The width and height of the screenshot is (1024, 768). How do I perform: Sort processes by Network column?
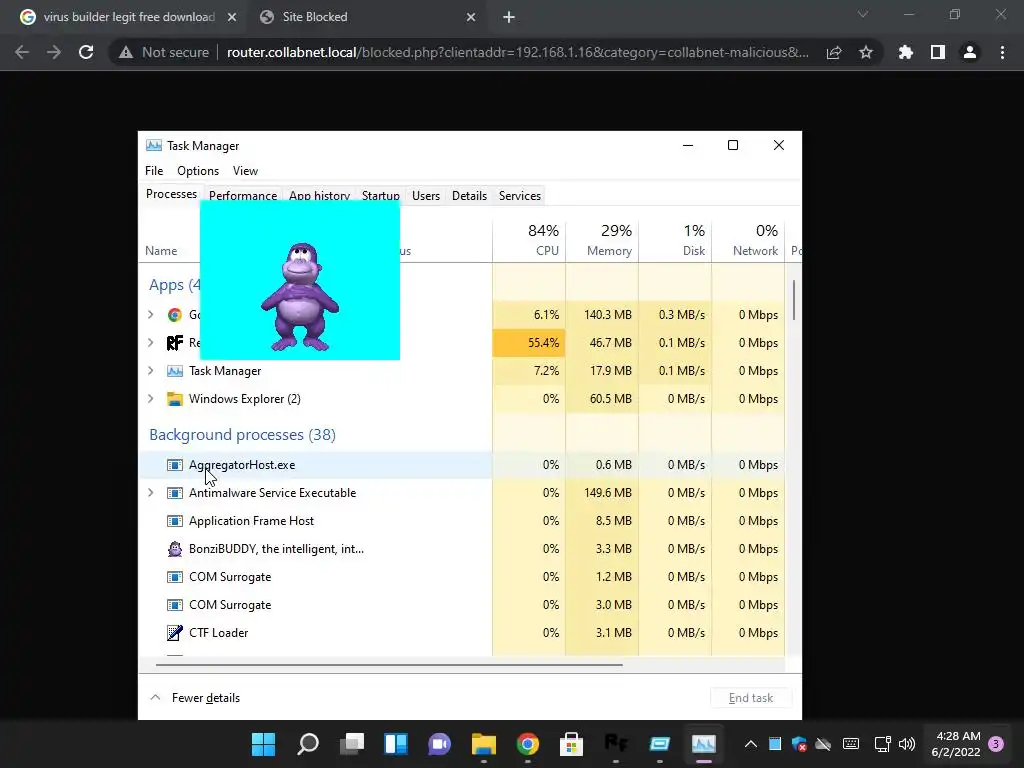pos(748,240)
